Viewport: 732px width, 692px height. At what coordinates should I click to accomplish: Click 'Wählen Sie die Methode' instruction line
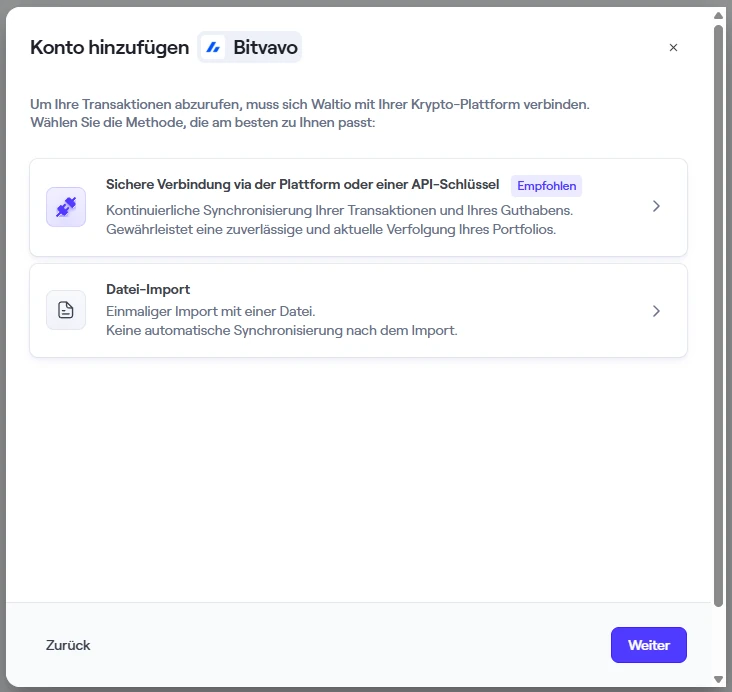coord(203,122)
